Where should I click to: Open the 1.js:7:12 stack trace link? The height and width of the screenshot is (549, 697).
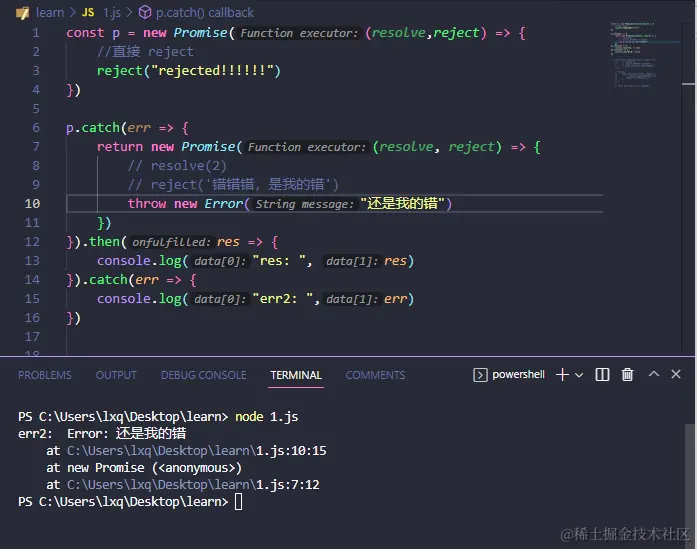tap(193, 485)
